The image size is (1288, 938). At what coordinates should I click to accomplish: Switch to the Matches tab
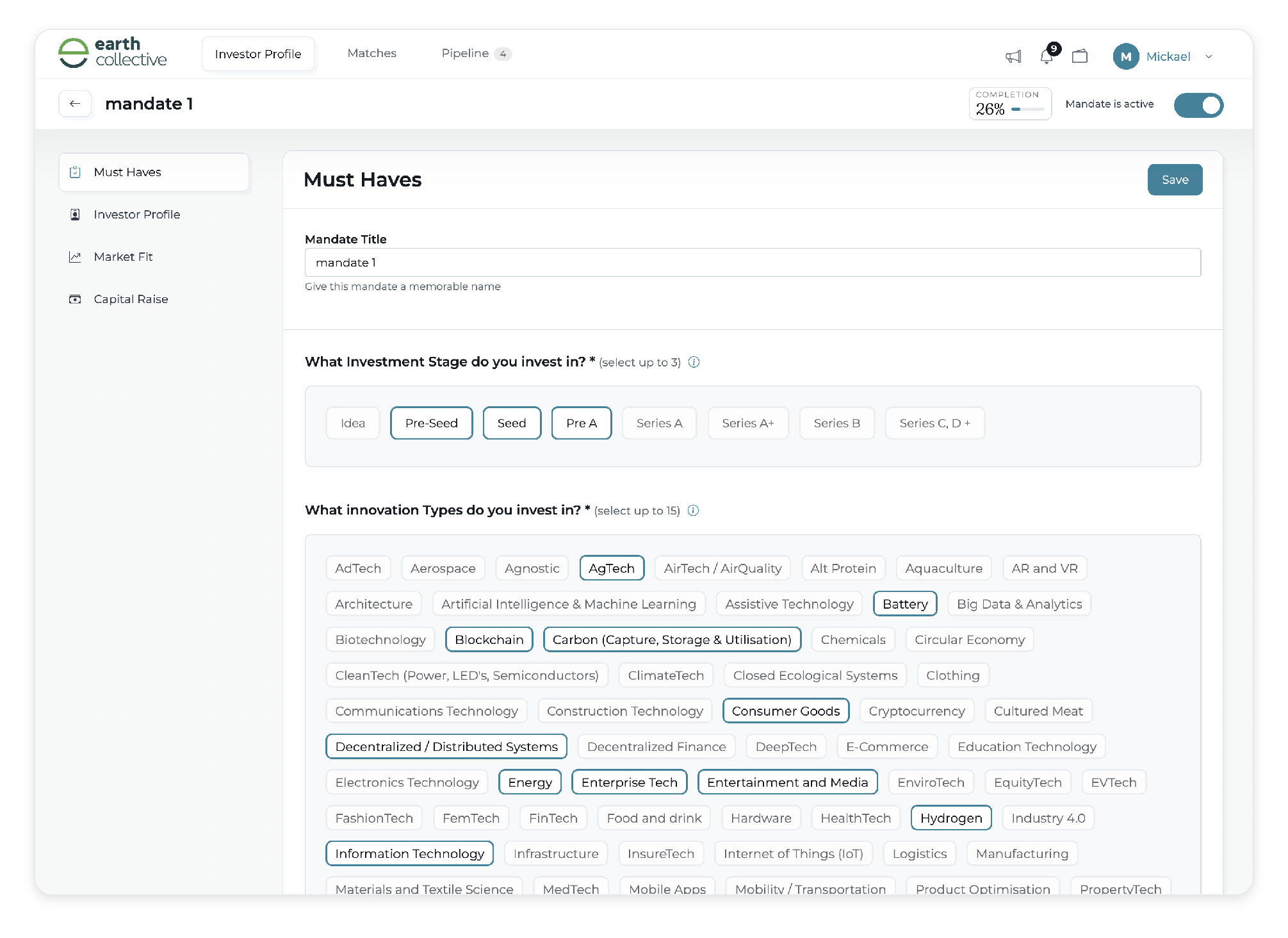click(371, 53)
